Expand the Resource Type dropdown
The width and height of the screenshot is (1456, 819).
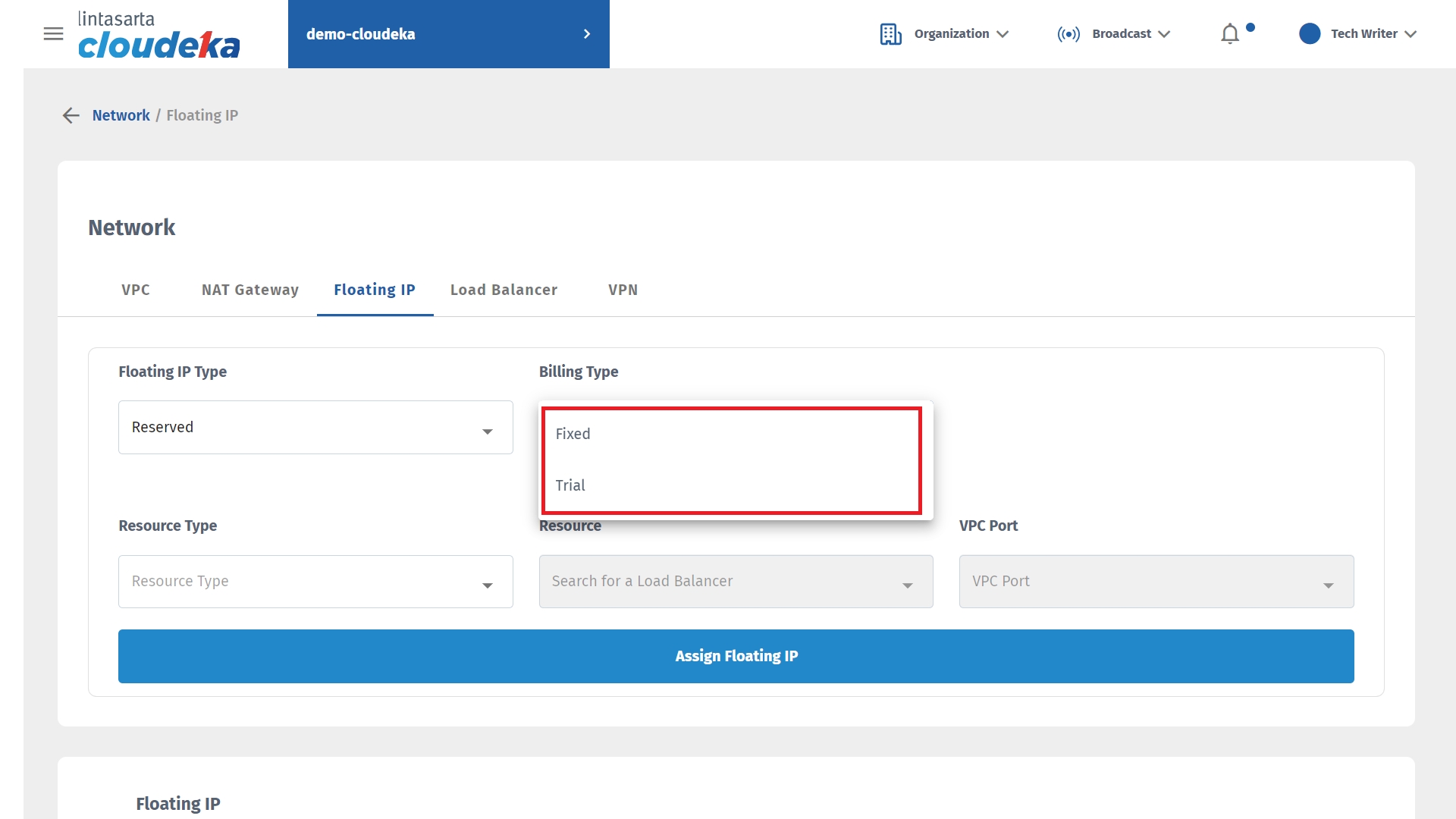click(315, 582)
